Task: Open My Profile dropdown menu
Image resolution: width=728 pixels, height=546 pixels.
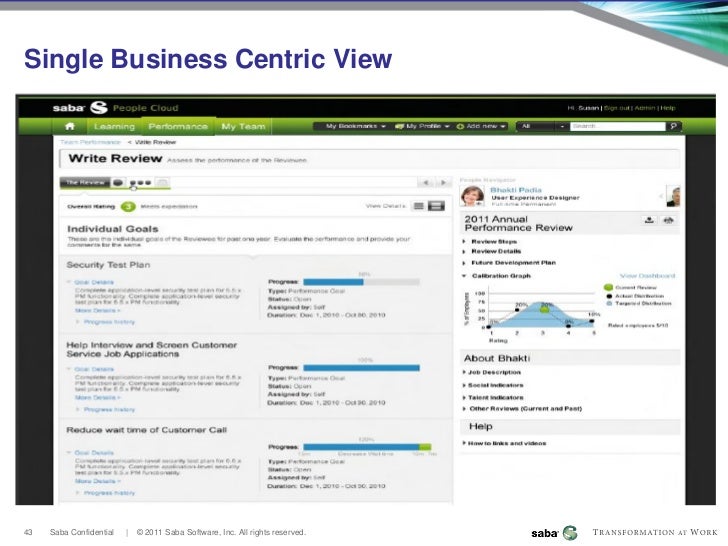Action: [x=422, y=126]
